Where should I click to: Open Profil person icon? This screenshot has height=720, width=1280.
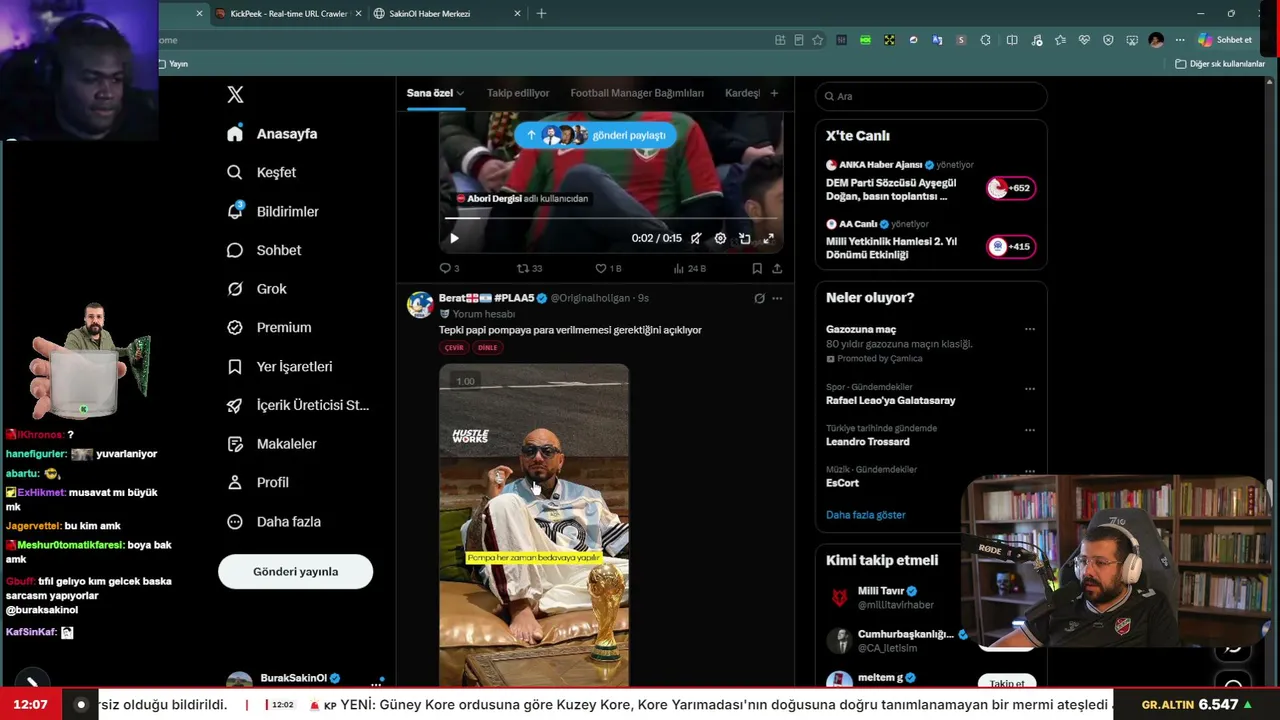(235, 482)
